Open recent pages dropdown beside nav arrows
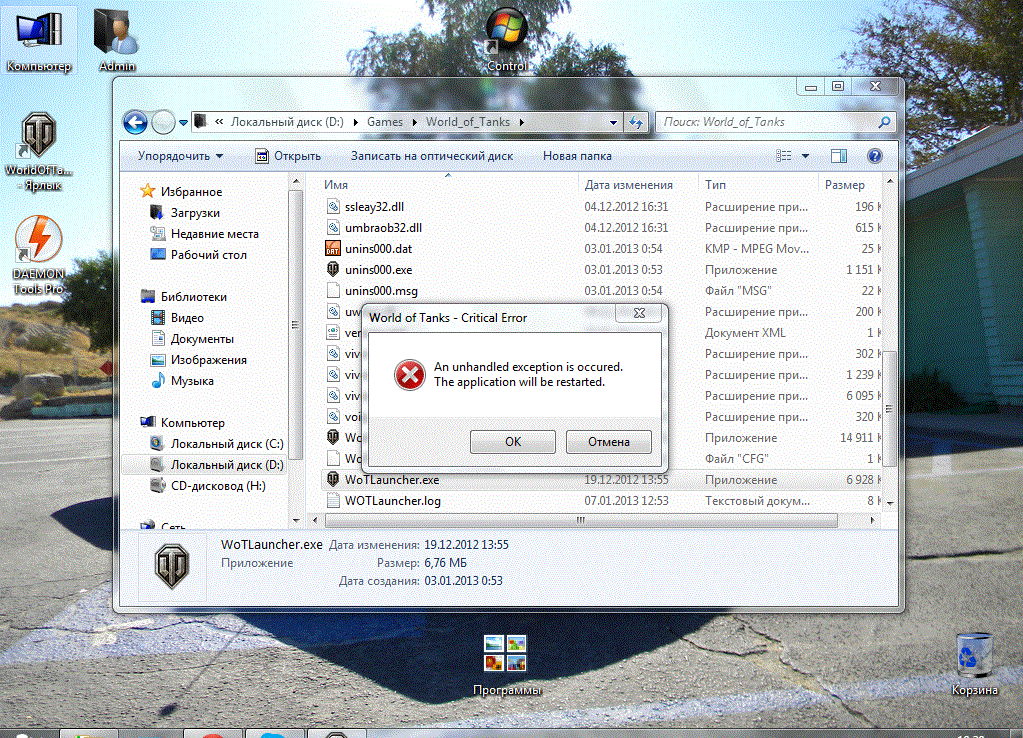The image size is (1023, 738). point(183,123)
